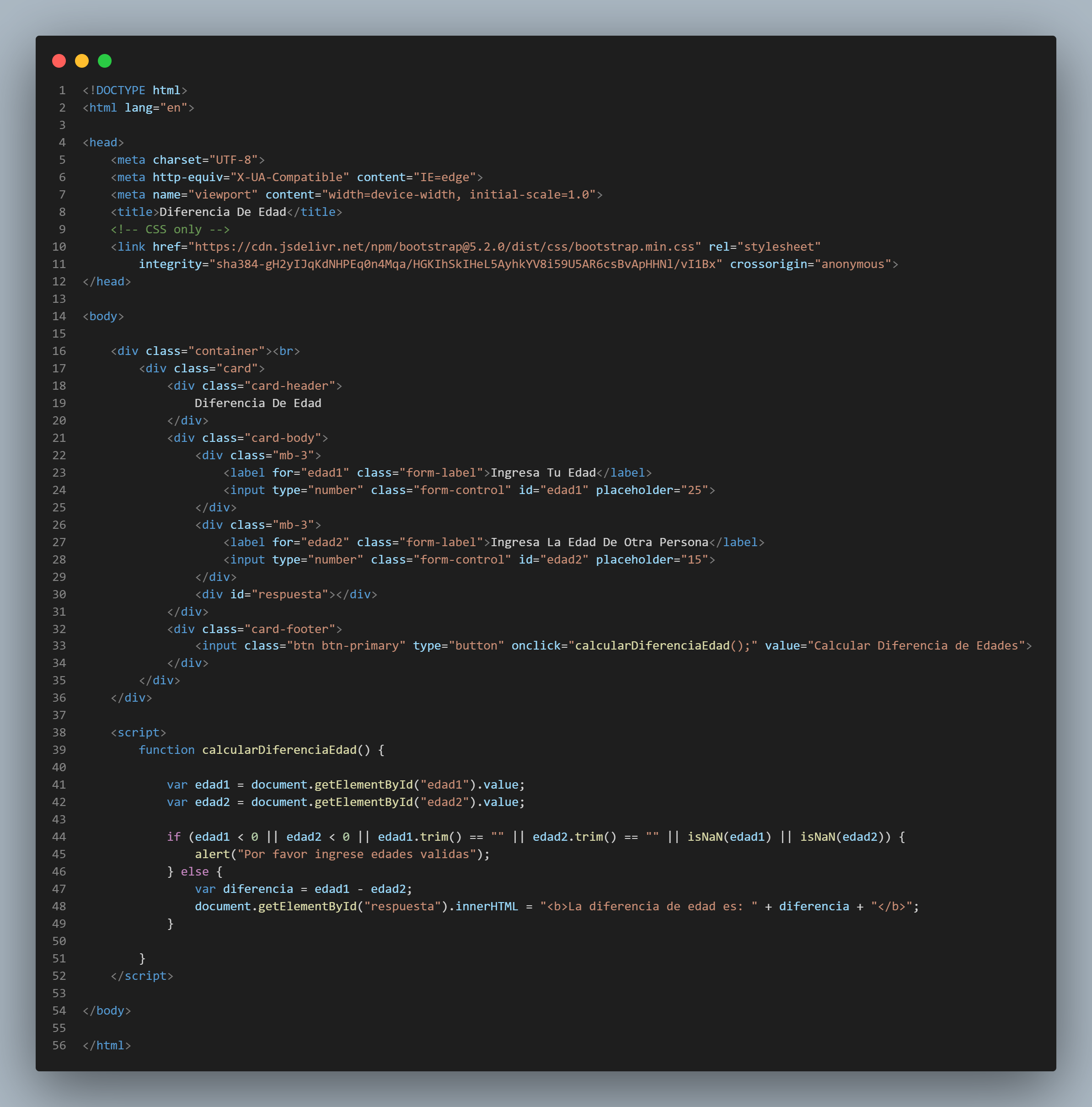Click line number 44 in the gutter
The width and height of the screenshot is (1092, 1107).
pos(59,837)
